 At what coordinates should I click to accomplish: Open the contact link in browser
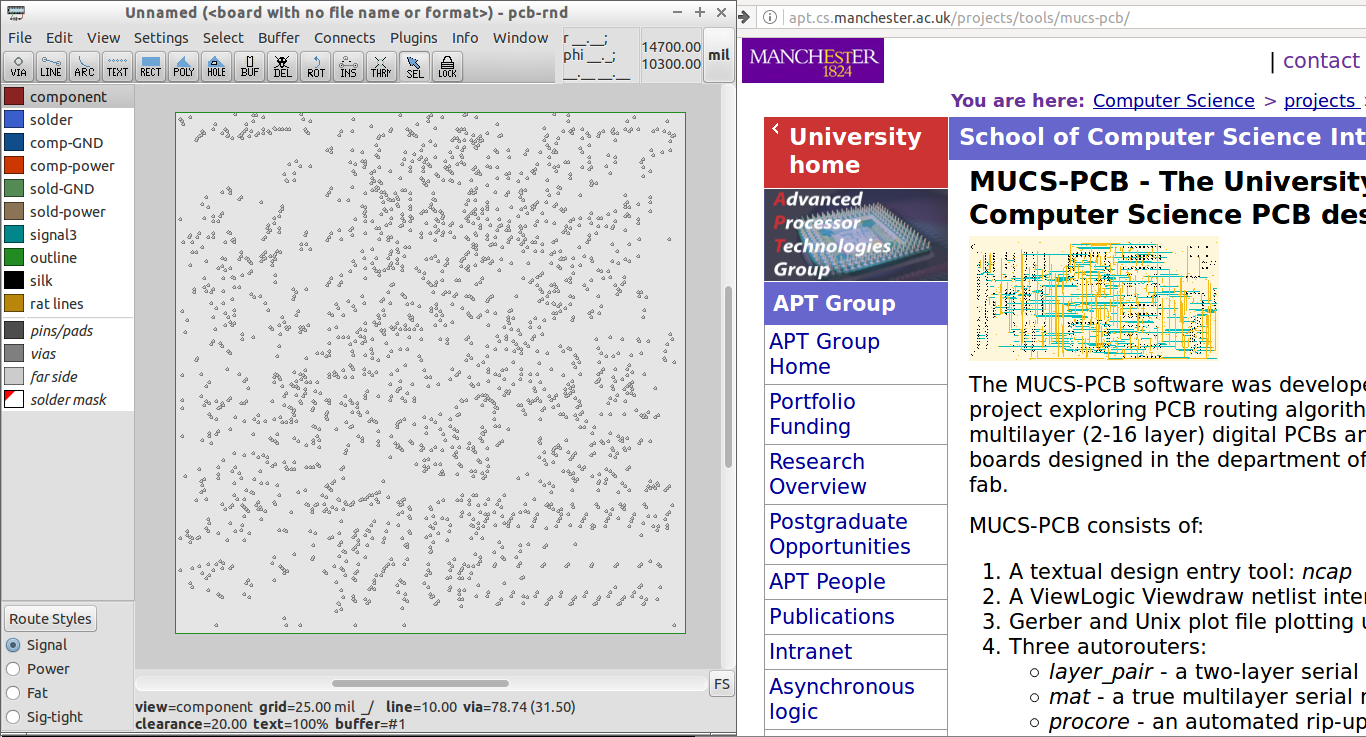pyautogui.click(x=1321, y=61)
